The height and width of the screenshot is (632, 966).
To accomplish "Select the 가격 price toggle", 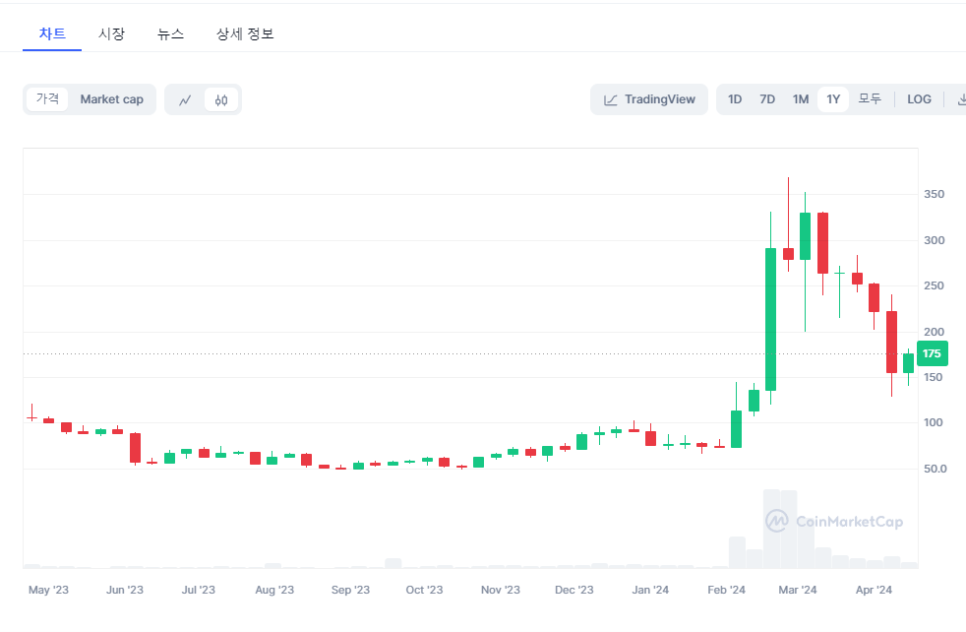I will point(47,99).
